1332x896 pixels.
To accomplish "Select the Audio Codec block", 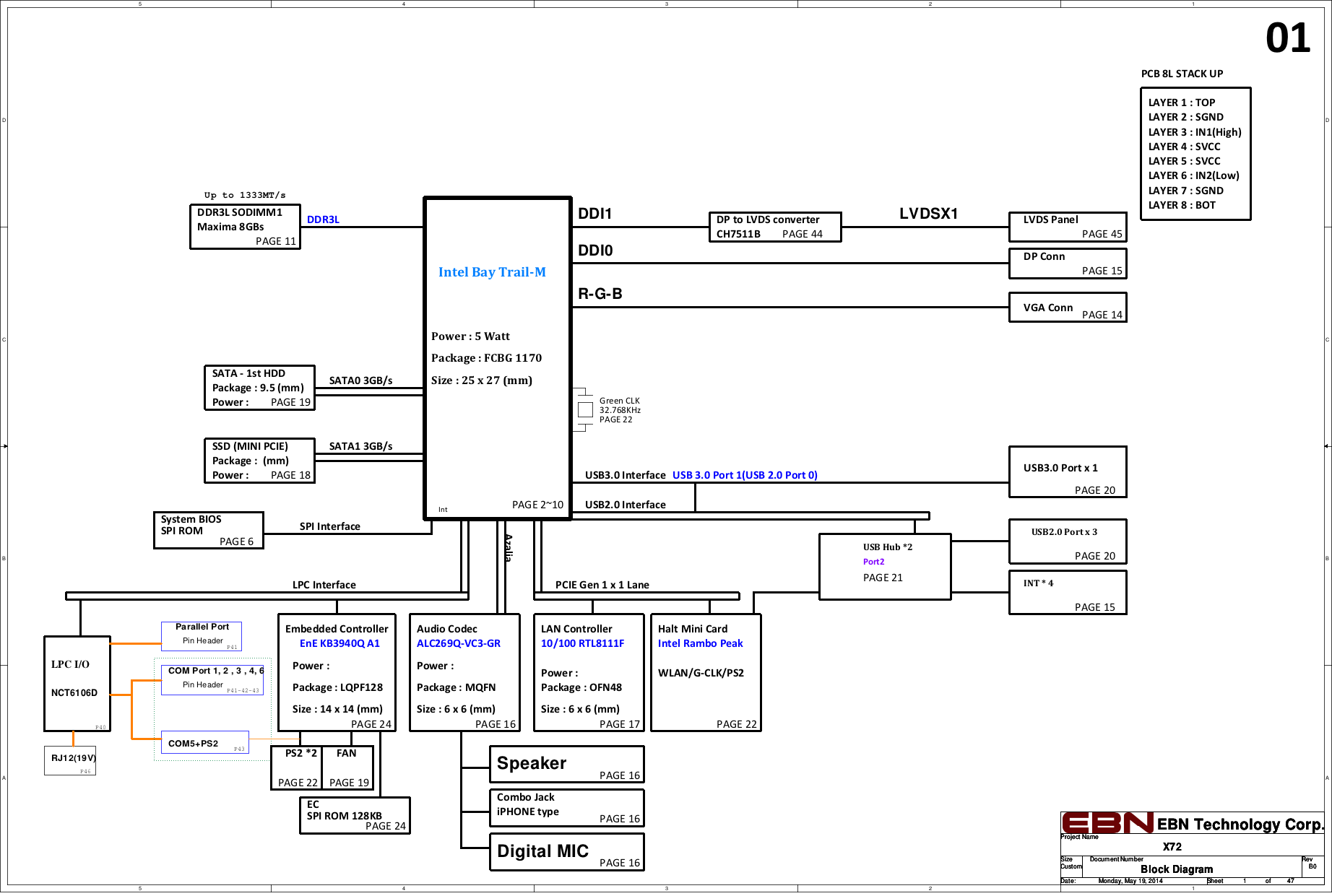I will pos(464,673).
